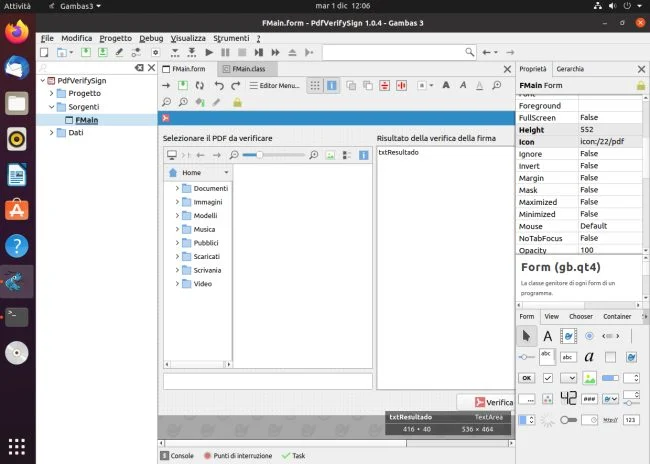
Task: Click the green save icon in form toolbar
Action: click(183, 85)
